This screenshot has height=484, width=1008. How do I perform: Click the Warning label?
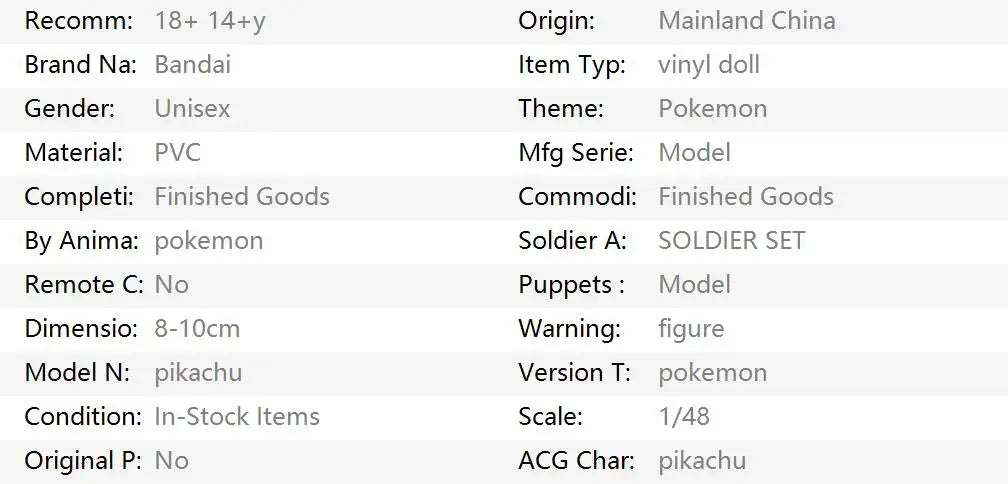[568, 329]
